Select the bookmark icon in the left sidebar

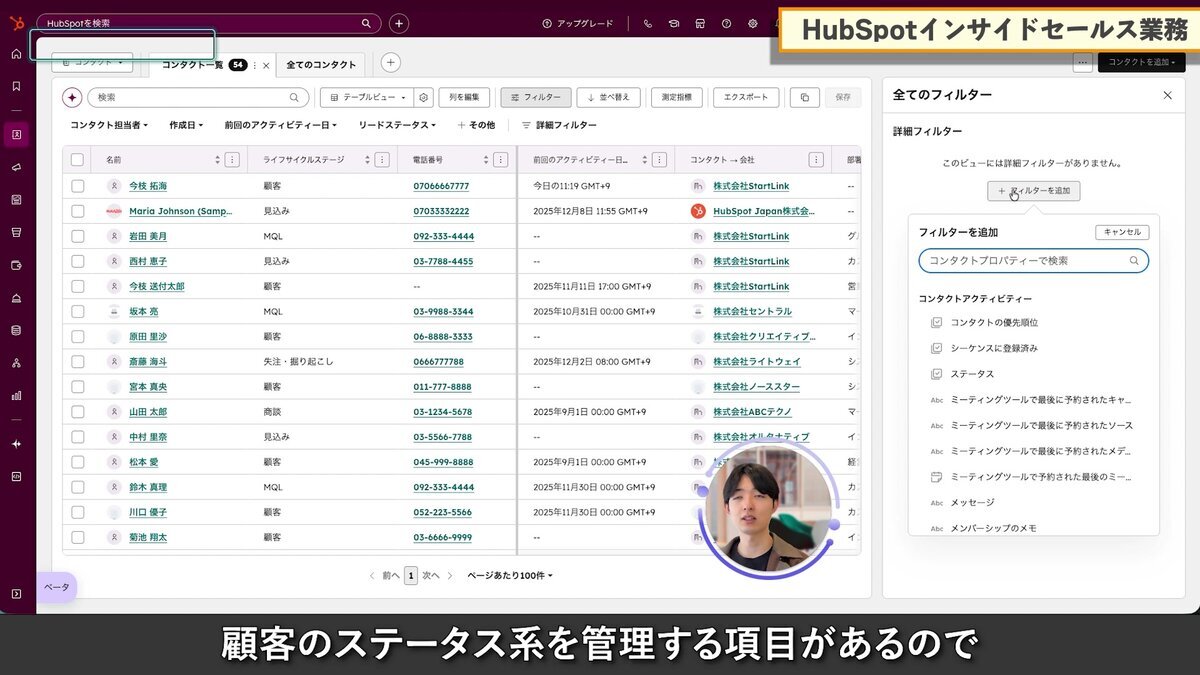[14, 85]
